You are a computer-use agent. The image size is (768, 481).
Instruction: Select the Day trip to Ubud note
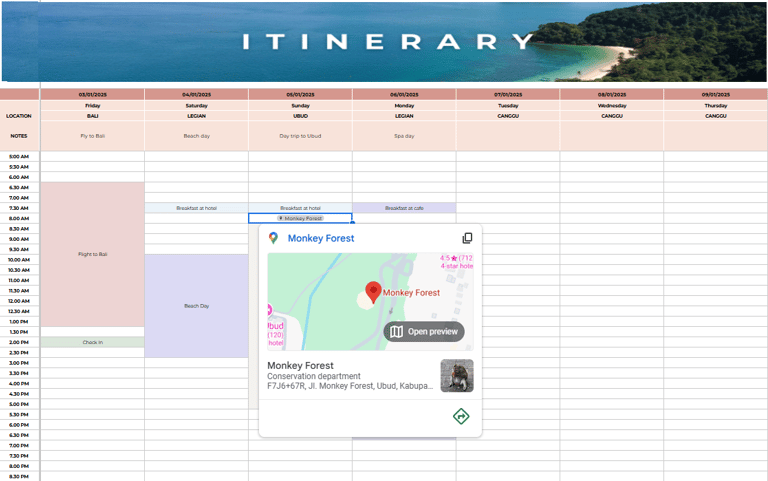click(x=300, y=136)
